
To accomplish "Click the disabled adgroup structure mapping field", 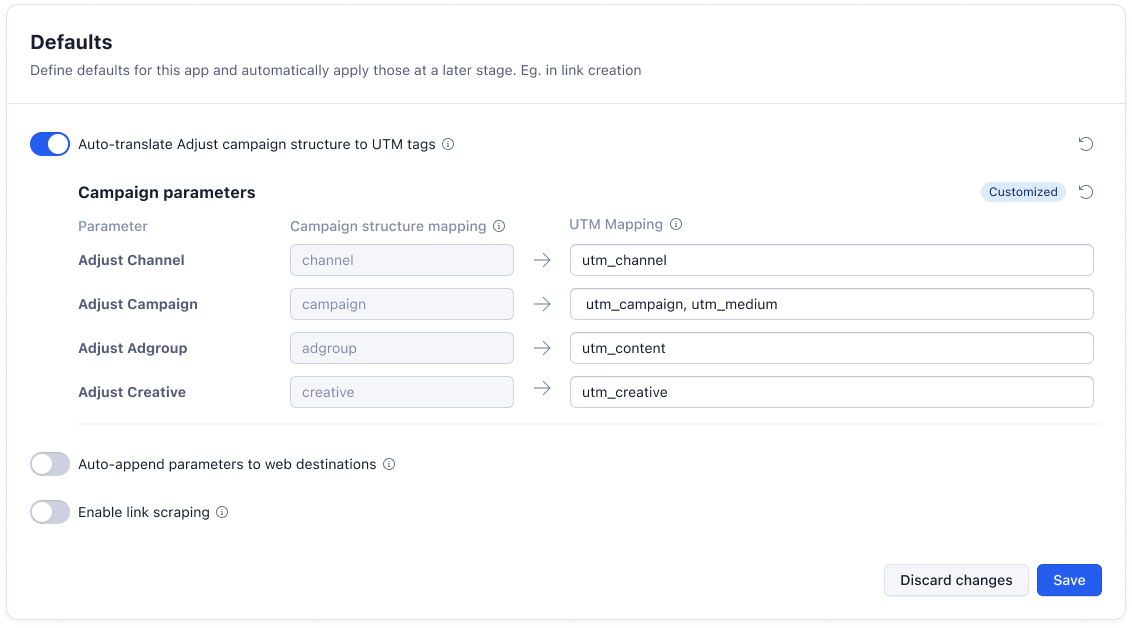I will (402, 348).
